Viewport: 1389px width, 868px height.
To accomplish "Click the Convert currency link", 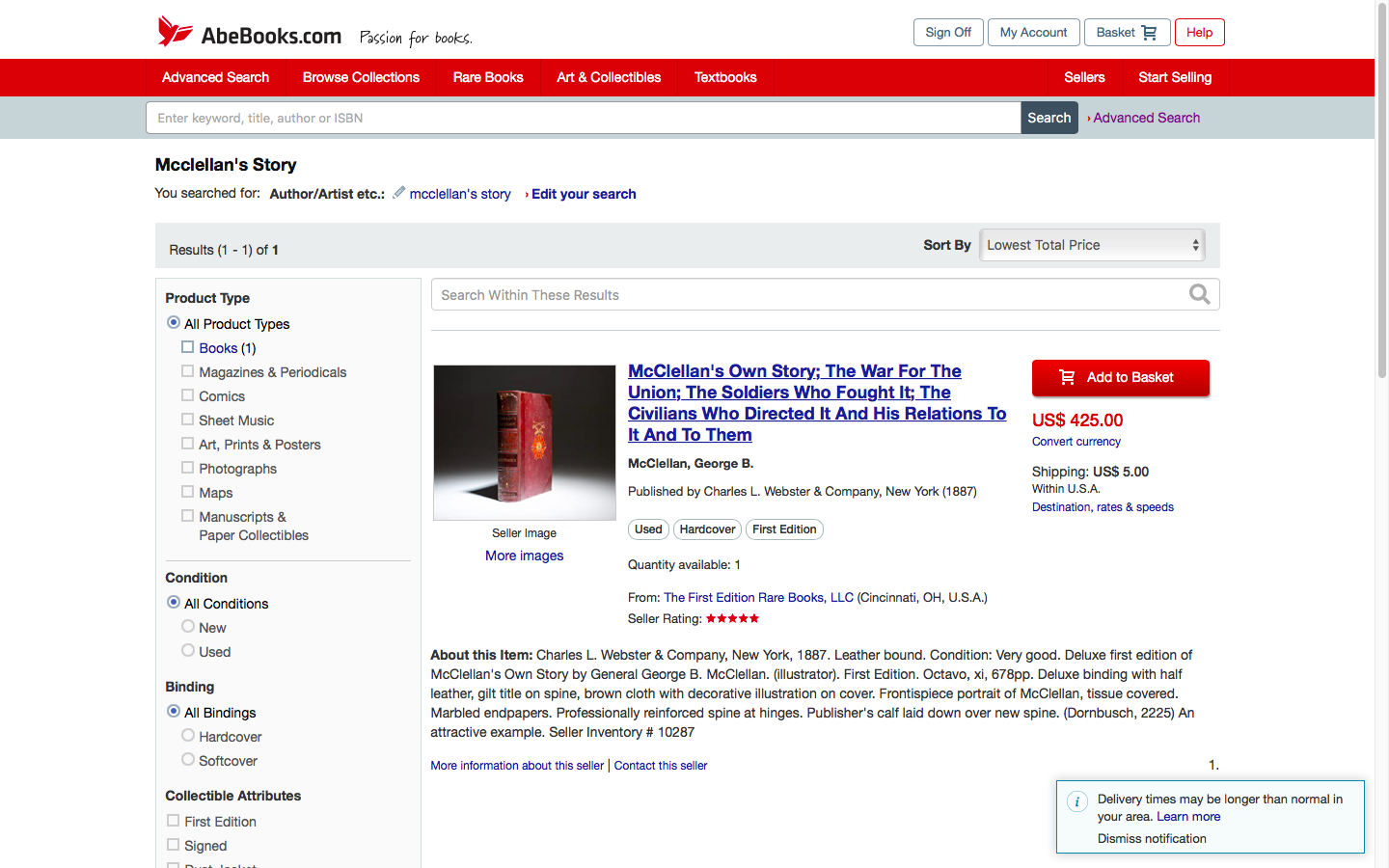I will [x=1076, y=442].
